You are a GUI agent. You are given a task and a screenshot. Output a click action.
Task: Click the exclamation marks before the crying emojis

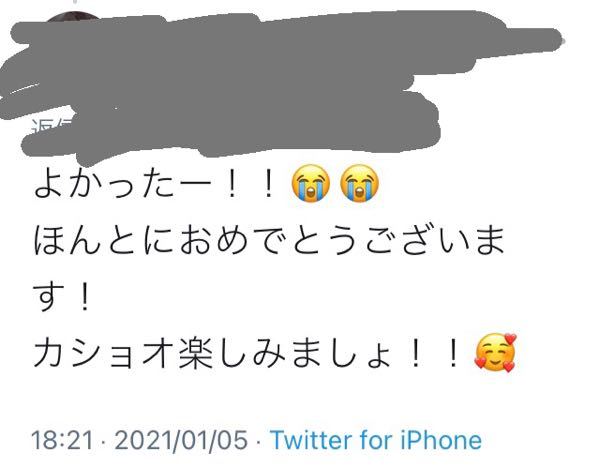click(x=251, y=184)
